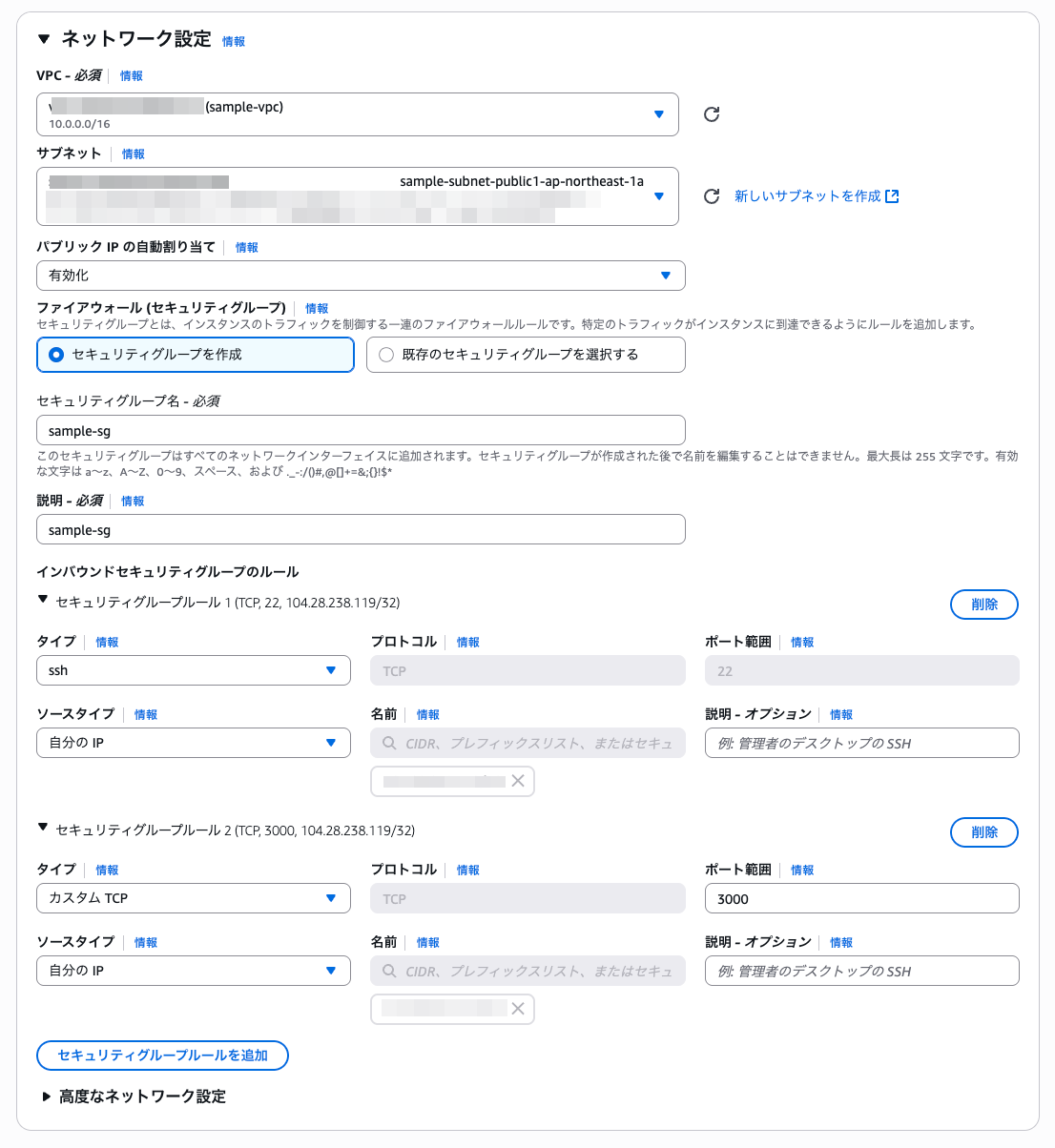Click the port range field showing 3000
The height and width of the screenshot is (1148, 1055).
pos(862,898)
